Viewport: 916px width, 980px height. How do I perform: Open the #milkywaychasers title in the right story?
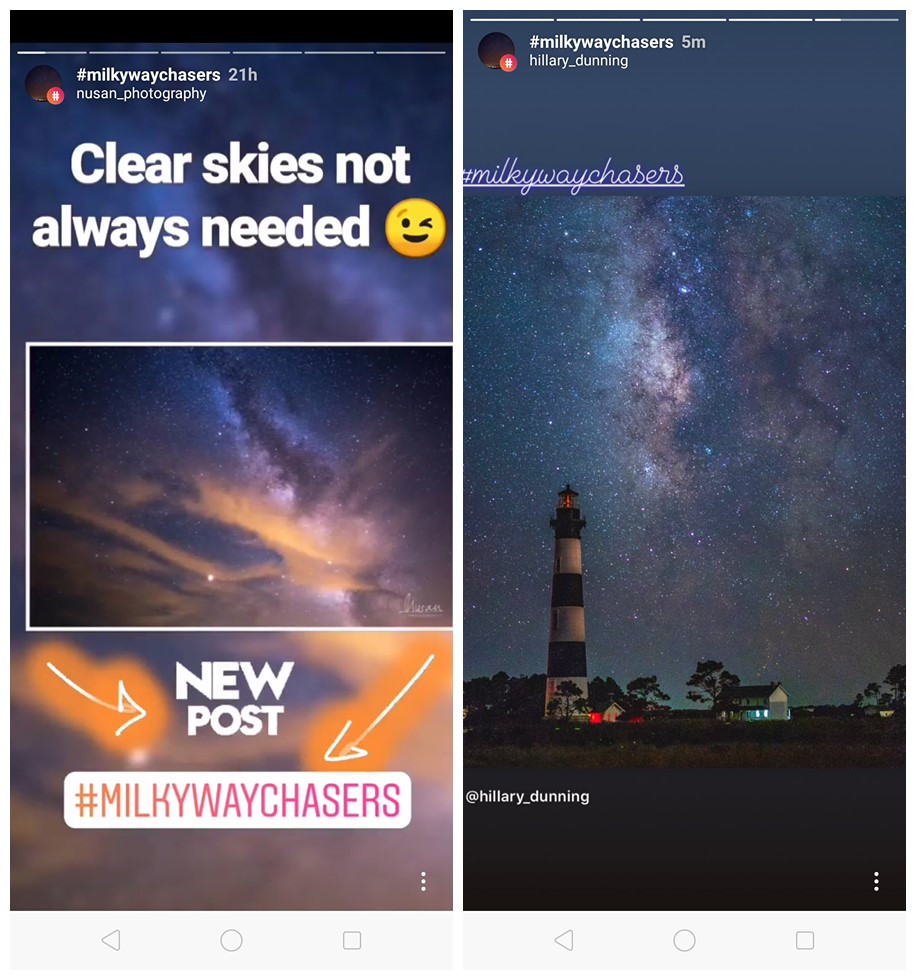(601, 42)
